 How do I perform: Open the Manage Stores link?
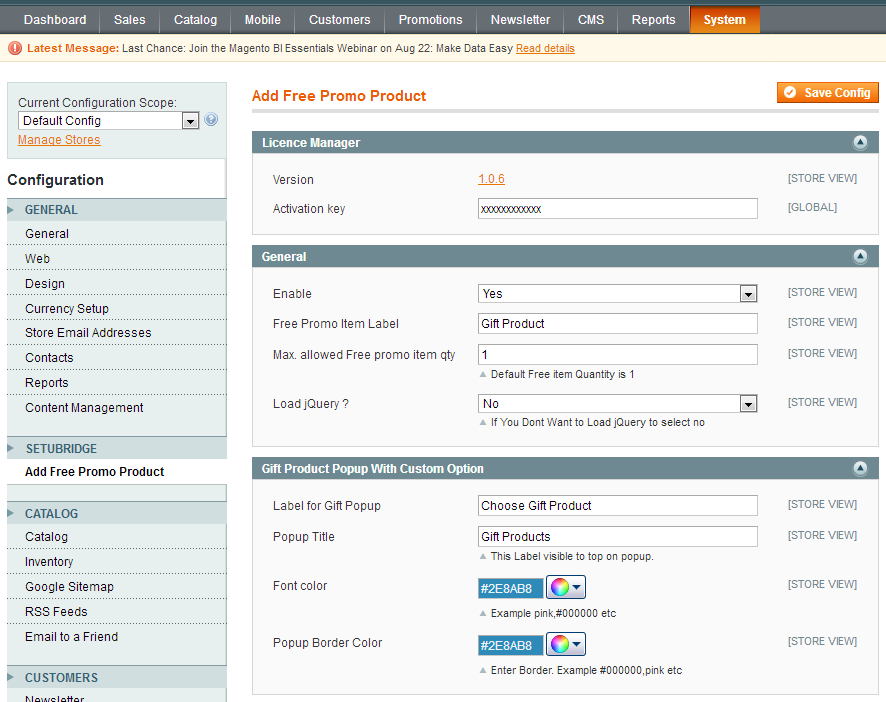click(59, 140)
